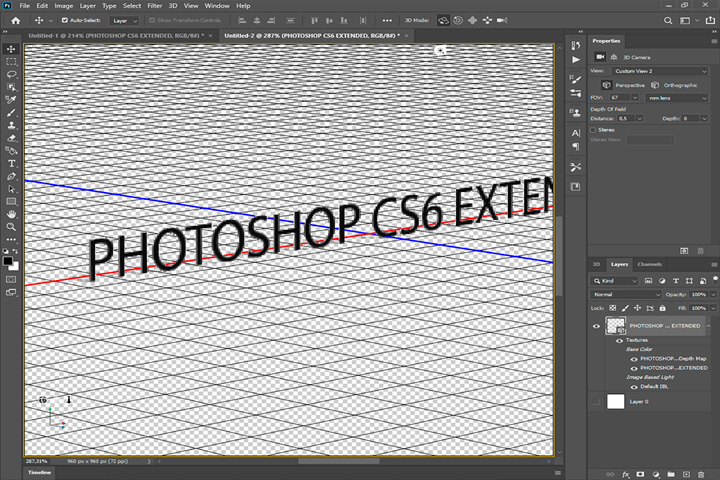Toggle the Auto-Select checkbox

(65, 20)
